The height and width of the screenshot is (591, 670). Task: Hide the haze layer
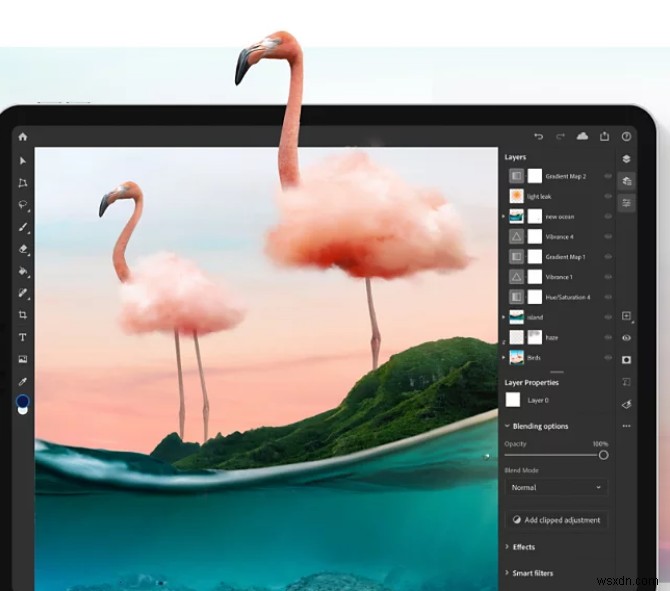point(608,337)
